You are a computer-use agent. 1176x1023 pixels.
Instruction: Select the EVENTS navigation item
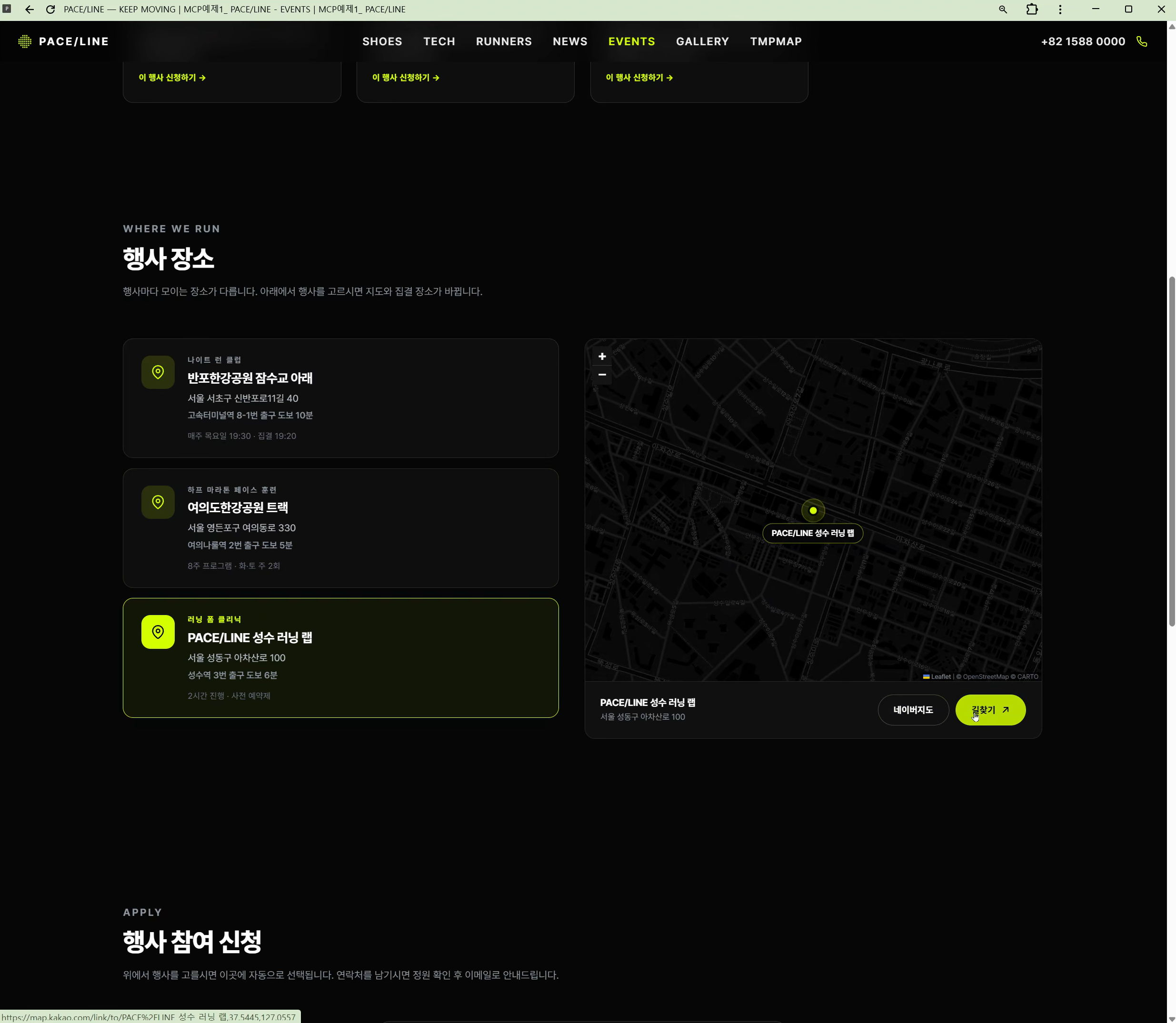631,41
